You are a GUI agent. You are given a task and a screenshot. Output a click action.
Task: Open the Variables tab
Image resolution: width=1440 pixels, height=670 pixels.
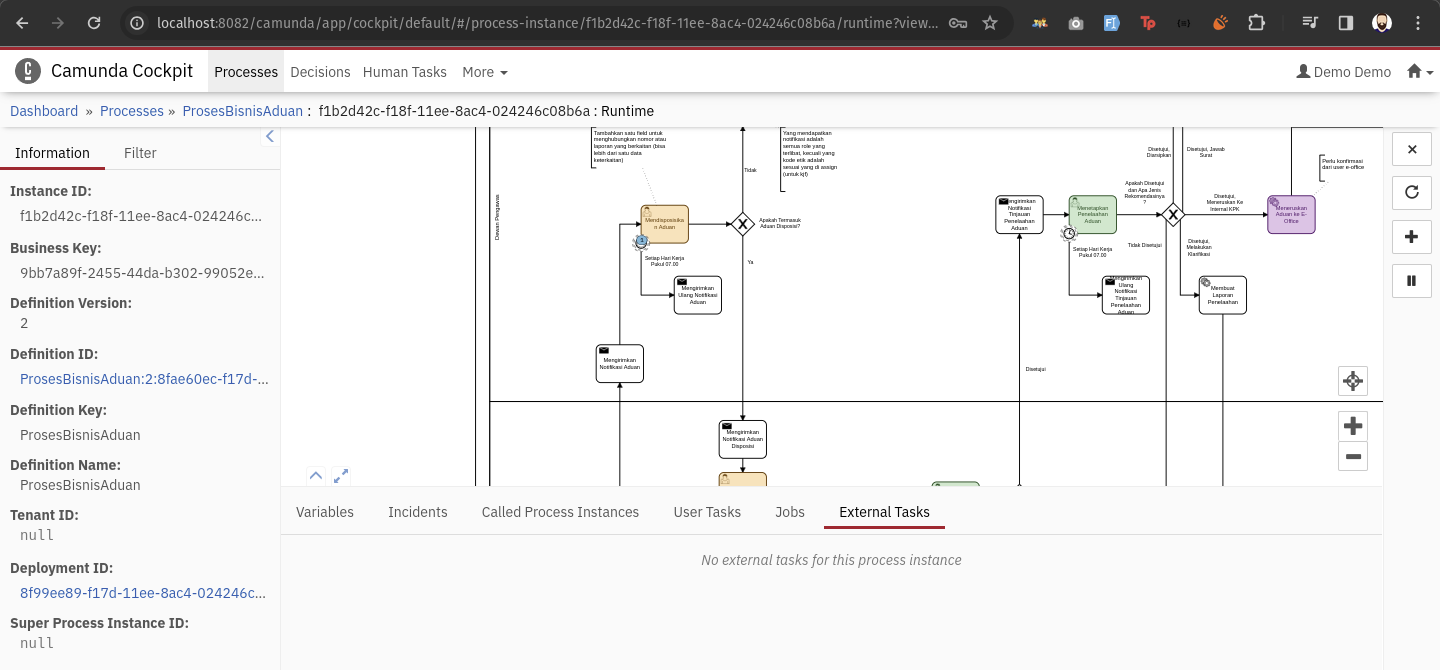(325, 512)
